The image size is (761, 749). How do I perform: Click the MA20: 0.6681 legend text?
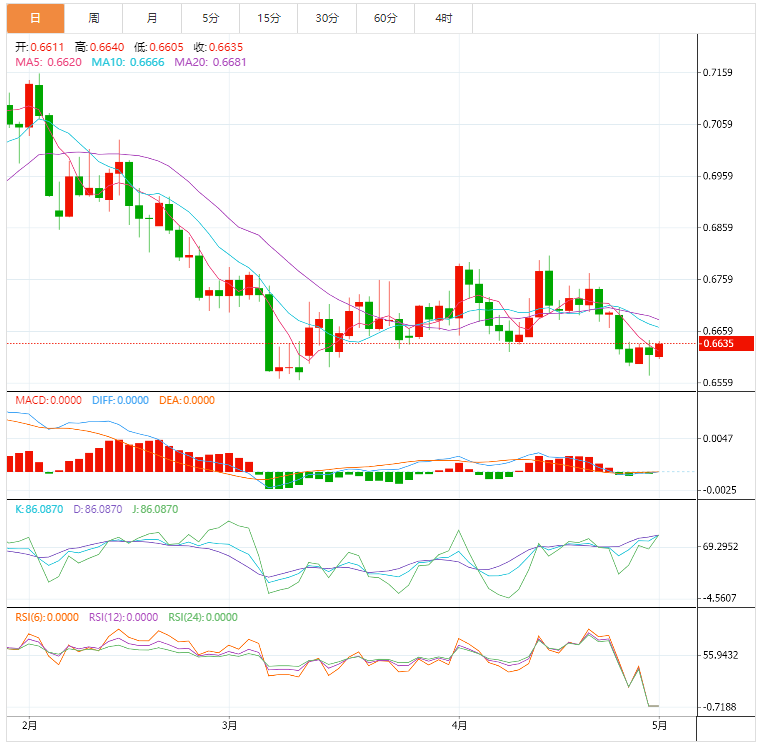coord(210,62)
